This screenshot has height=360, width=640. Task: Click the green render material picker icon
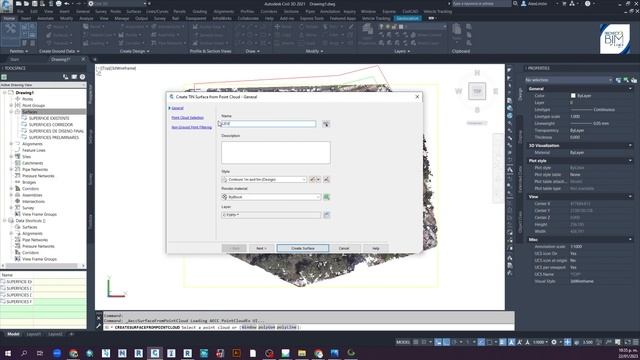coord(327,197)
